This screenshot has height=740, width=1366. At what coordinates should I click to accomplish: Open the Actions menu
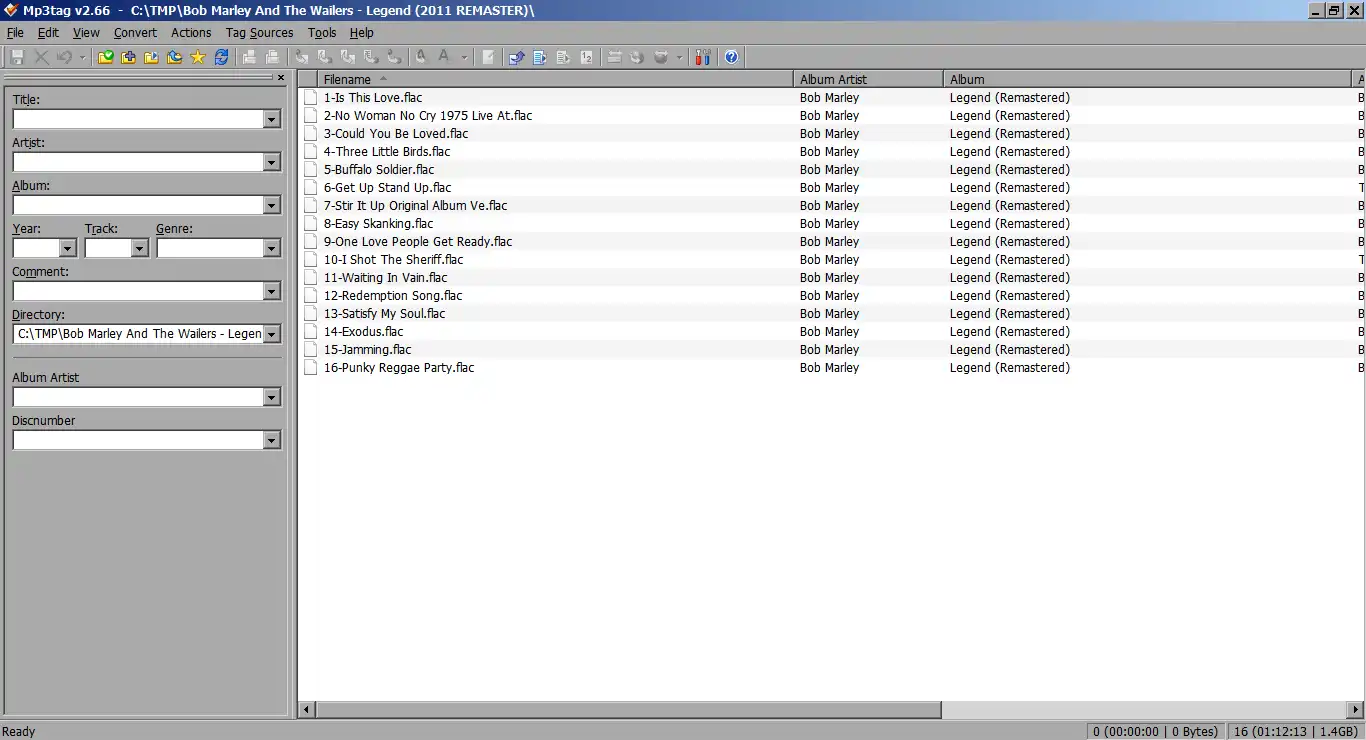(x=191, y=32)
